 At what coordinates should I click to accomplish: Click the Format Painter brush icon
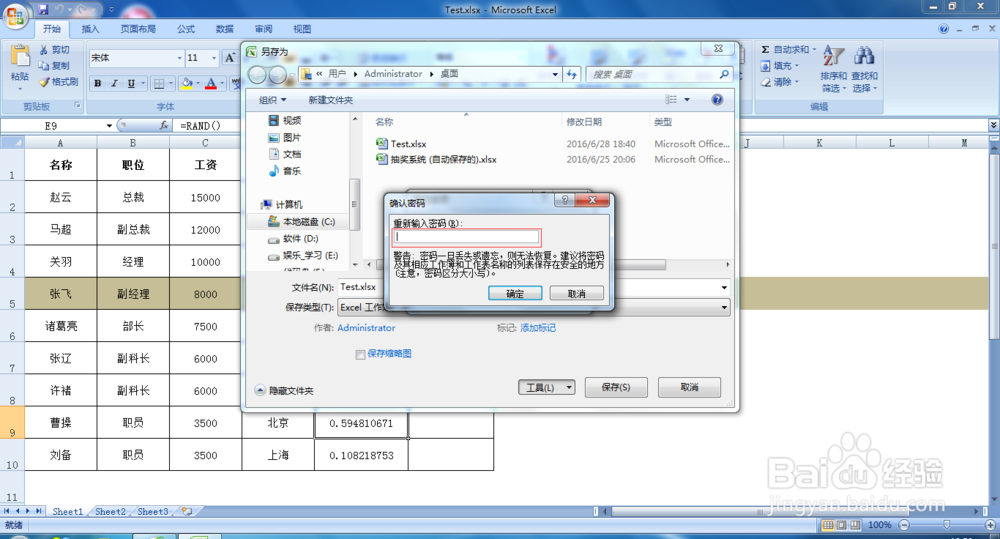click(44, 82)
